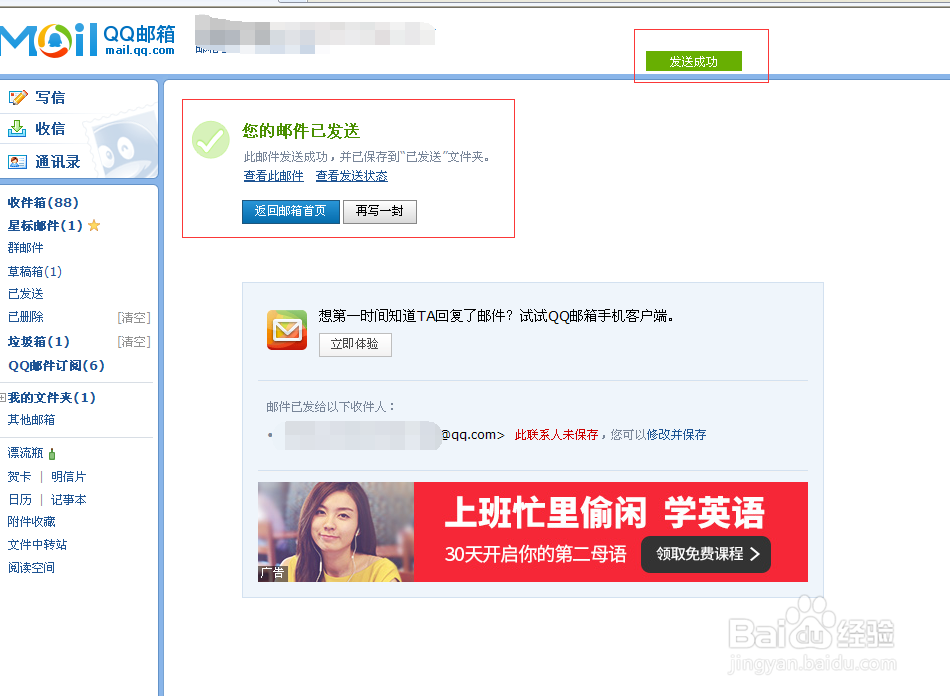Click the 返回邮箱首页 button
This screenshot has width=950, height=696.
point(290,211)
